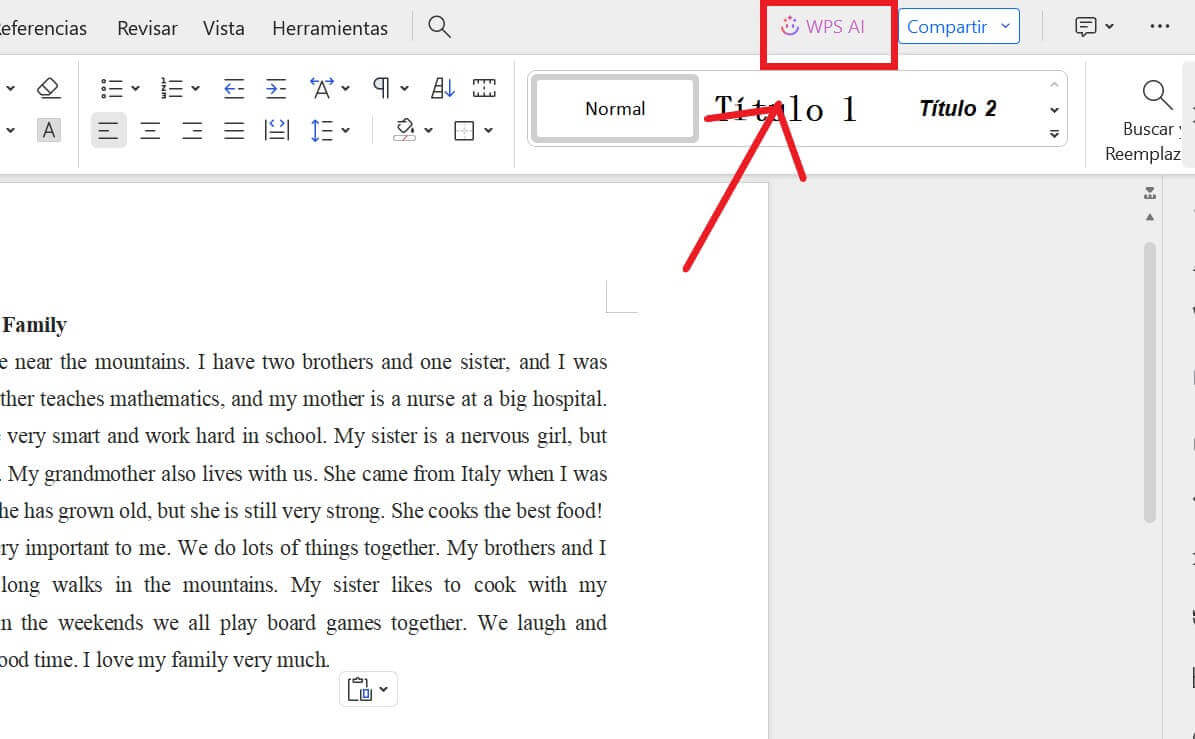Toggle align left paragraph alignment

coord(108,131)
